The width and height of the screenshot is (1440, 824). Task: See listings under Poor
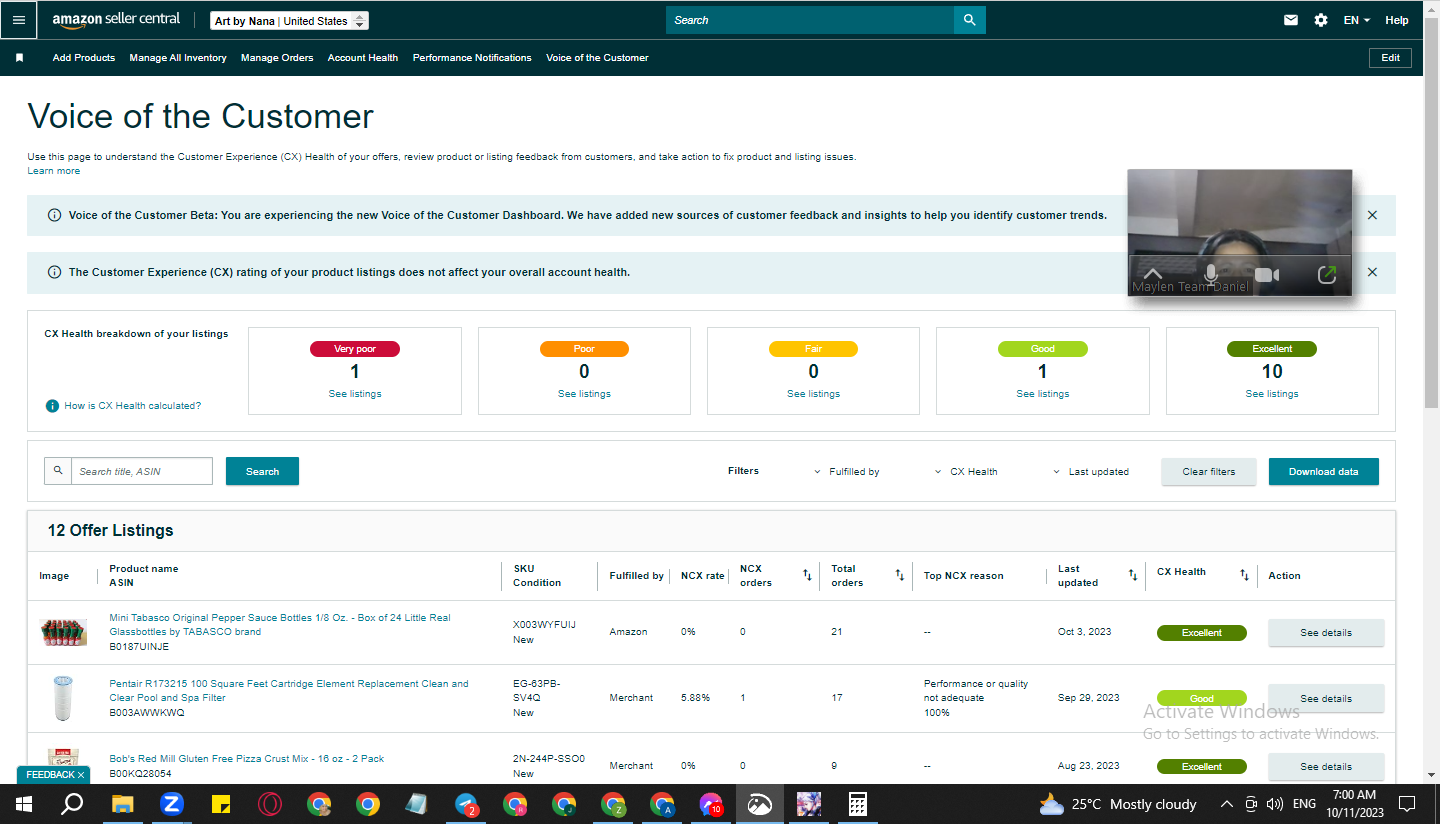pyautogui.click(x=584, y=394)
